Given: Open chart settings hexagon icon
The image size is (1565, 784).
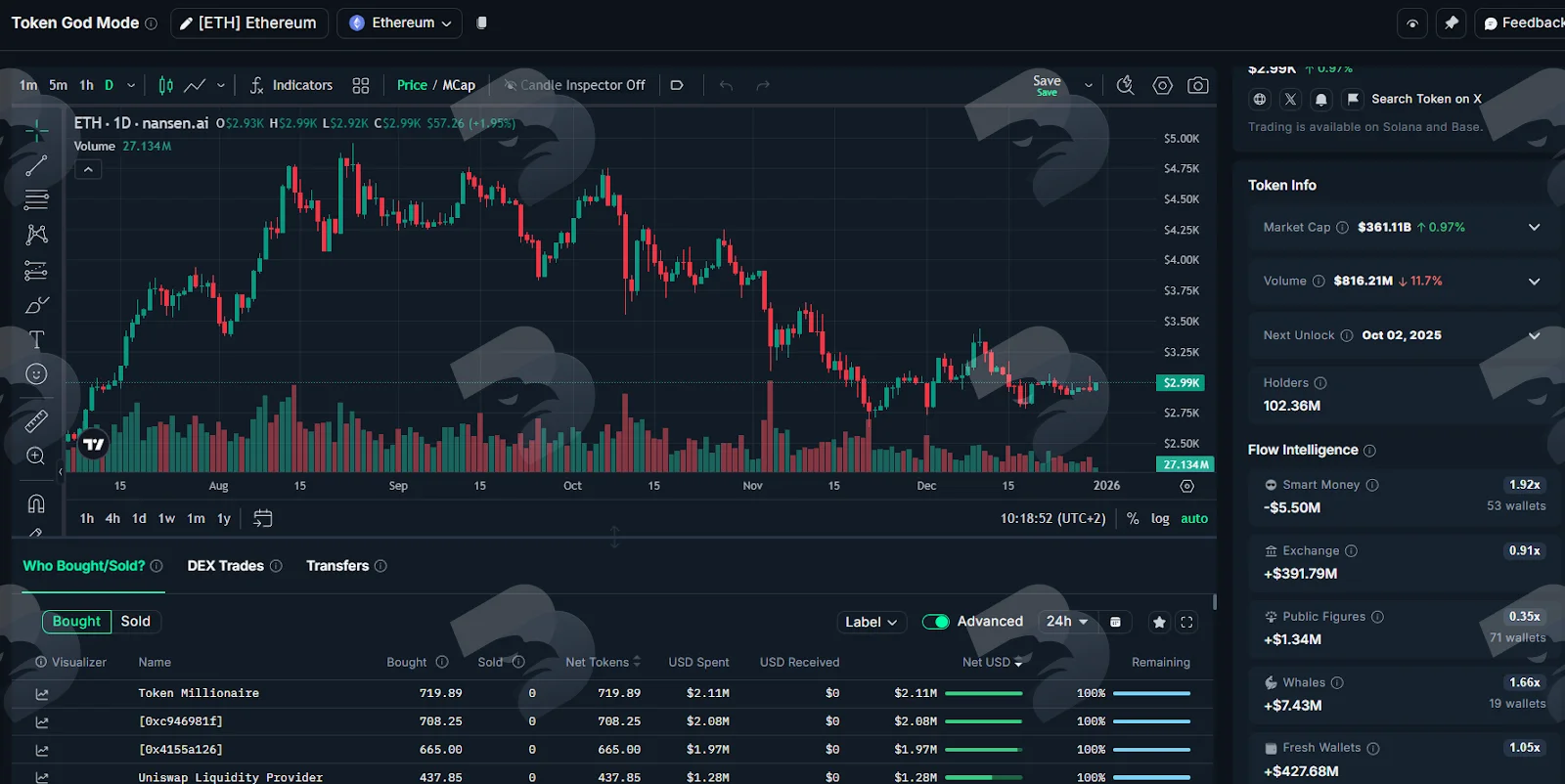Looking at the screenshot, I should coord(1162,86).
